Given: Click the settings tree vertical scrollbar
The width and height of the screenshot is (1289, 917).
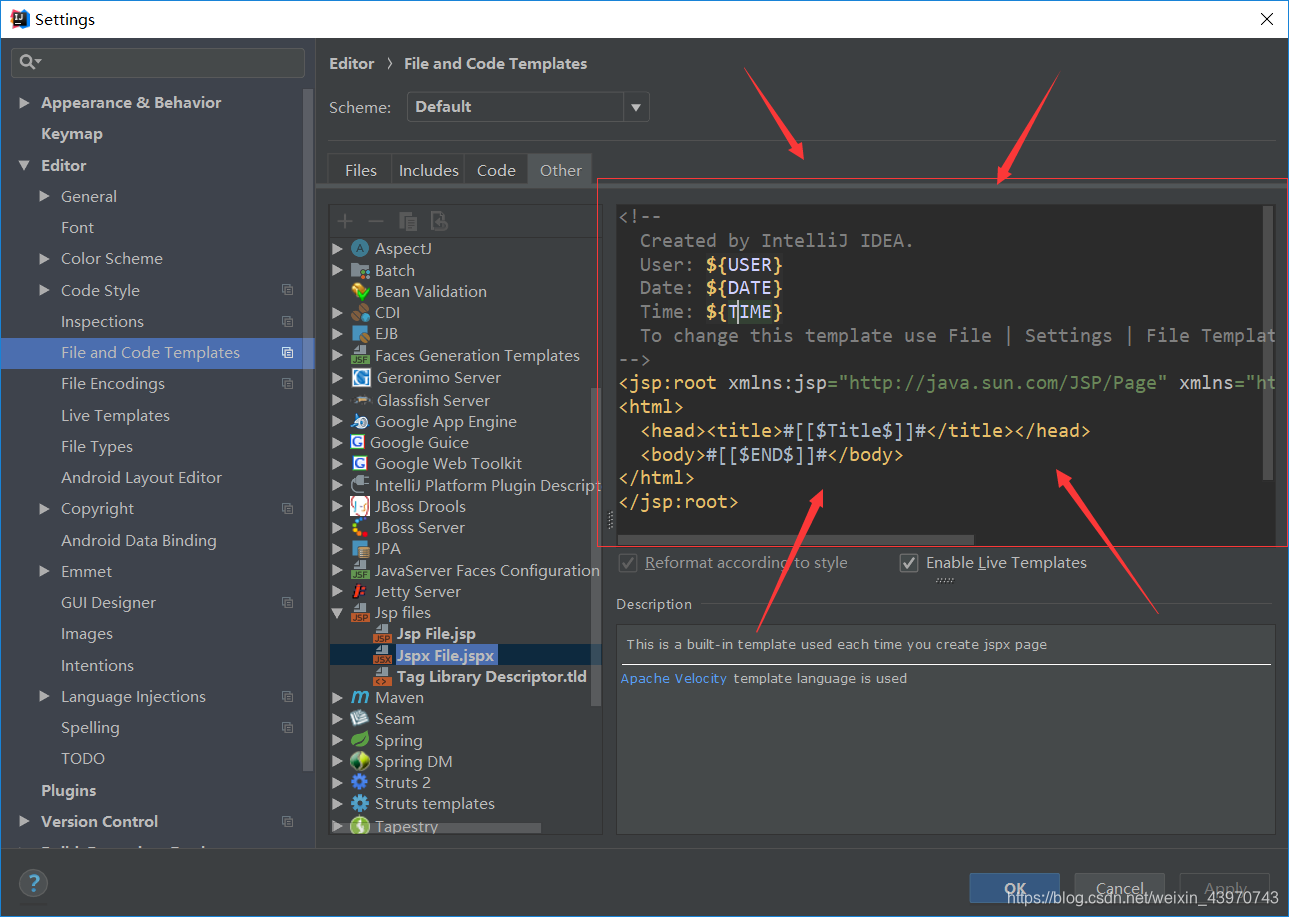Looking at the screenshot, I should 309,430.
